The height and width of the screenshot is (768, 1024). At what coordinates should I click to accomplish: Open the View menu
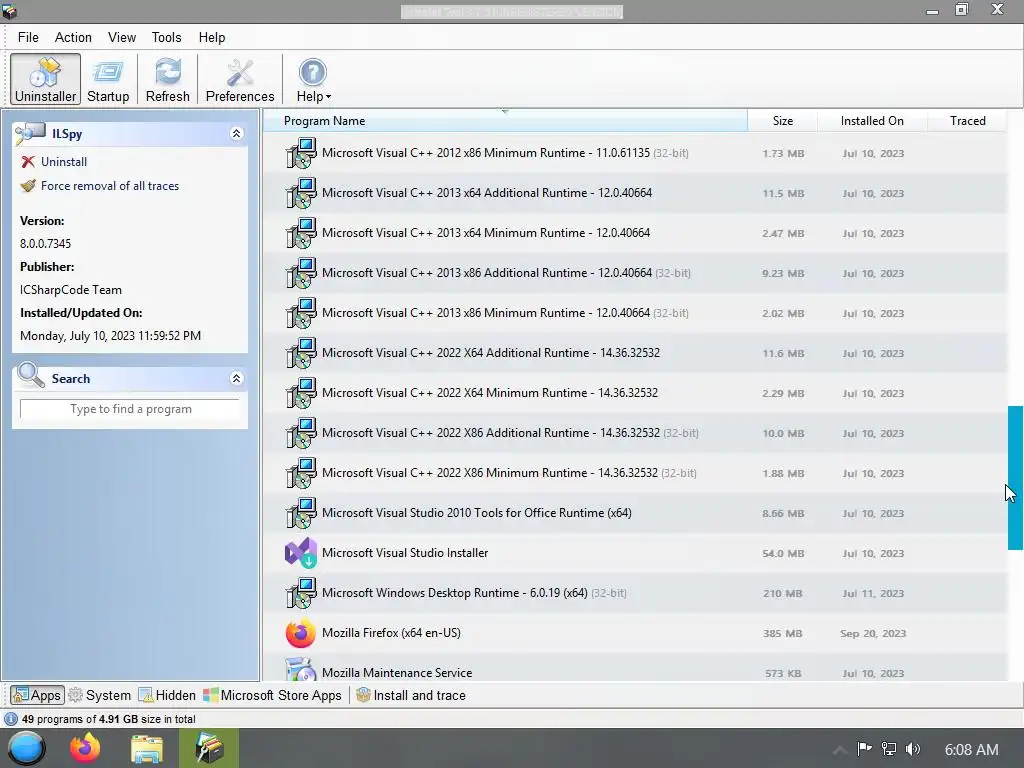tap(121, 37)
